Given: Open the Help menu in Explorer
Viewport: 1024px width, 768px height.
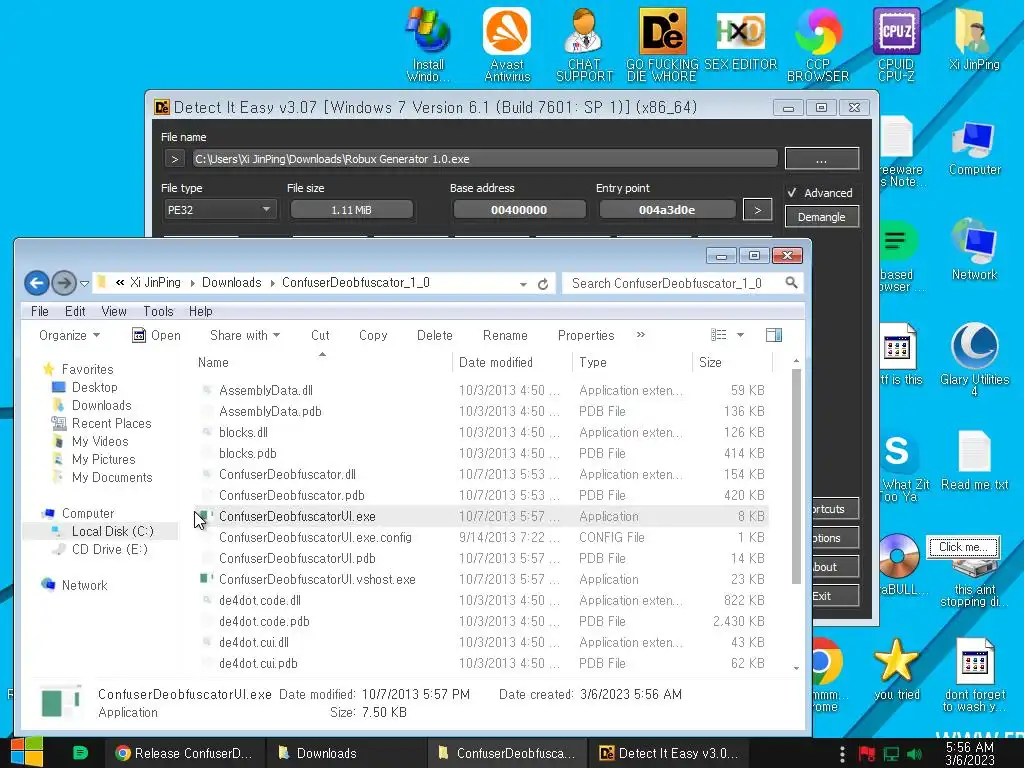Looking at the screenshot, I should 200,312.
